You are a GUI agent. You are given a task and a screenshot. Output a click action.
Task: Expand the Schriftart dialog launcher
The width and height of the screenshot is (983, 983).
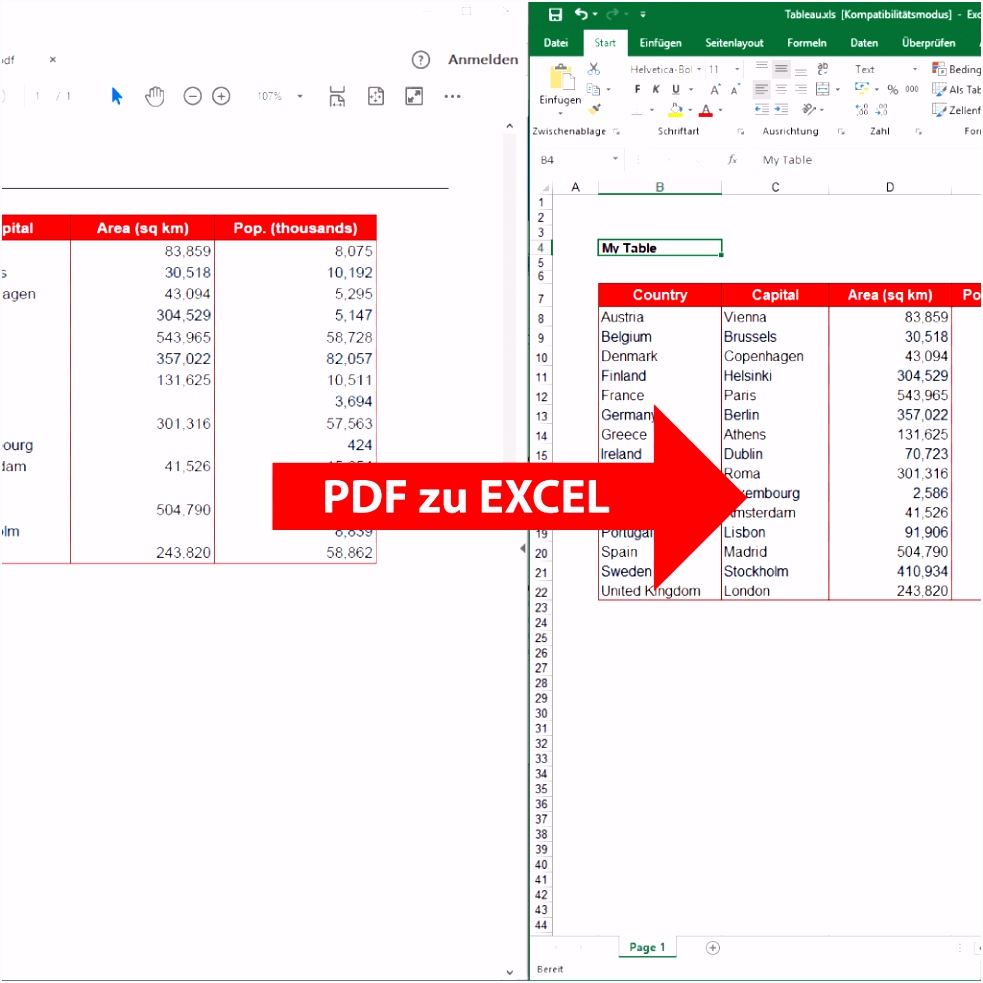coord(740,132)
